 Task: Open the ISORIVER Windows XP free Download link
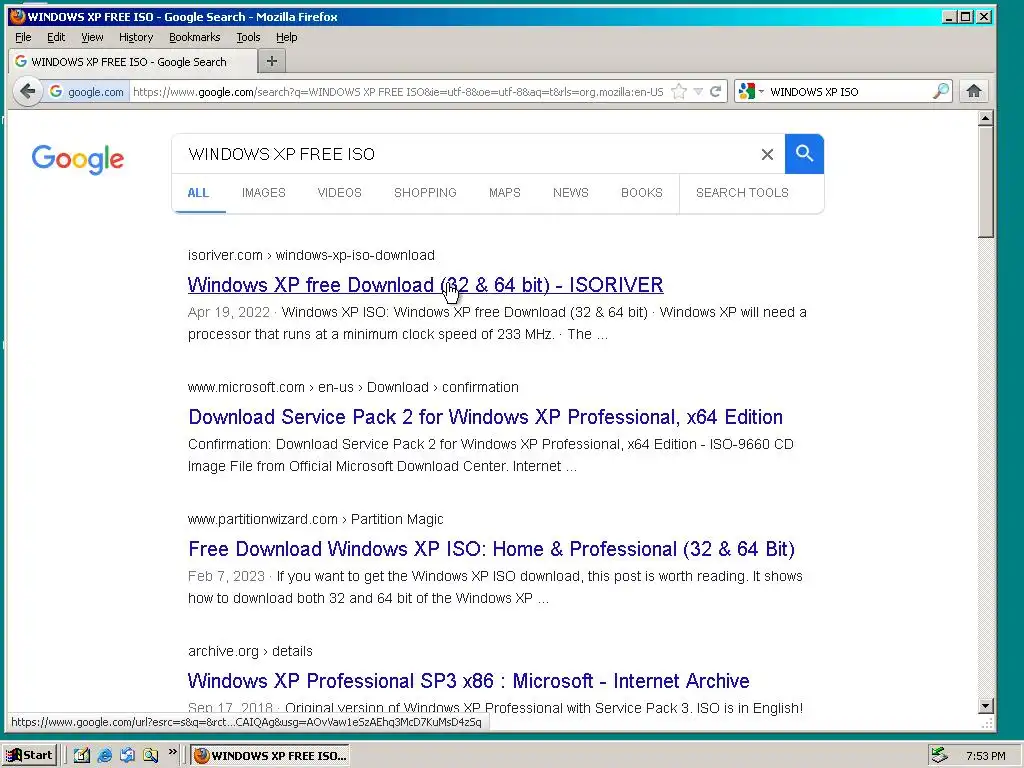[x=425, y=285]
